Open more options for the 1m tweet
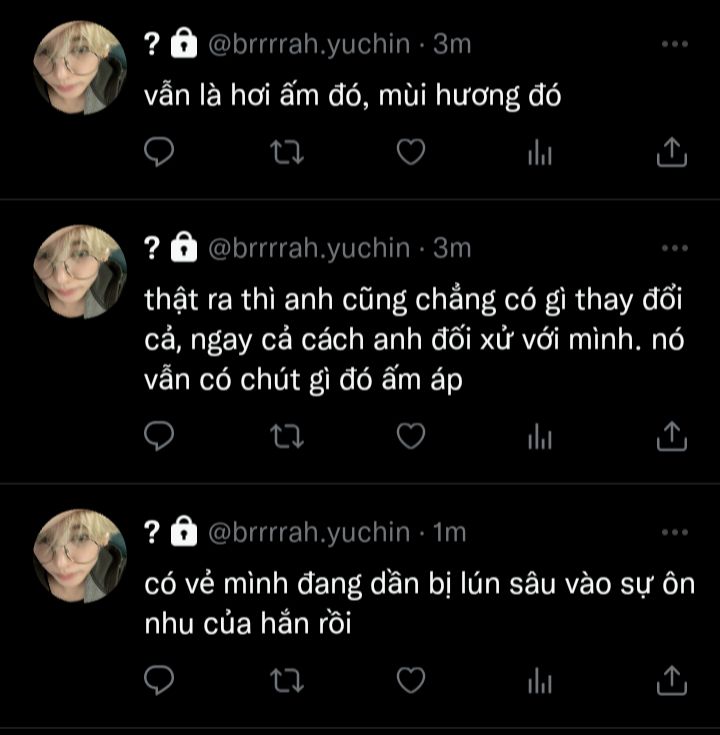 (x=675, y=532)
